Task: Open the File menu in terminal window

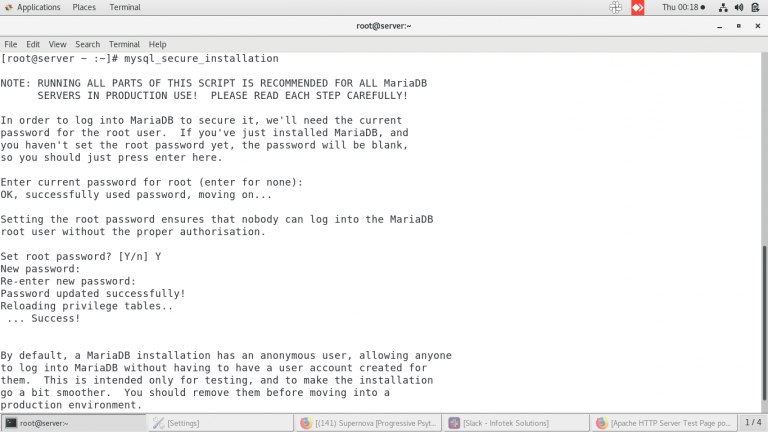Action: [x=10, y=44]
